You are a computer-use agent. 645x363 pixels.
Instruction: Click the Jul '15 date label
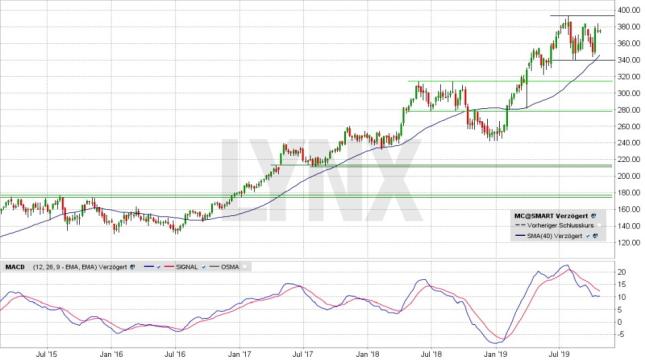(47, 354)
